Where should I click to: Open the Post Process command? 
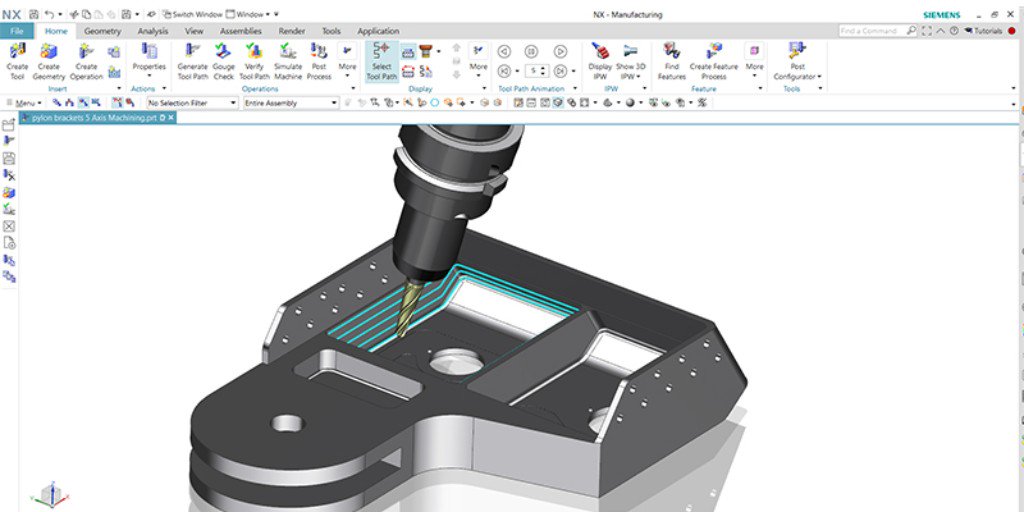click(x=319, y=61)
